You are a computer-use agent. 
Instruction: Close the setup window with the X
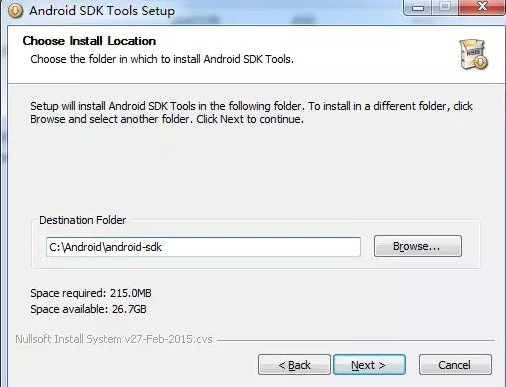pyautogui.click(x=482, y=7)
